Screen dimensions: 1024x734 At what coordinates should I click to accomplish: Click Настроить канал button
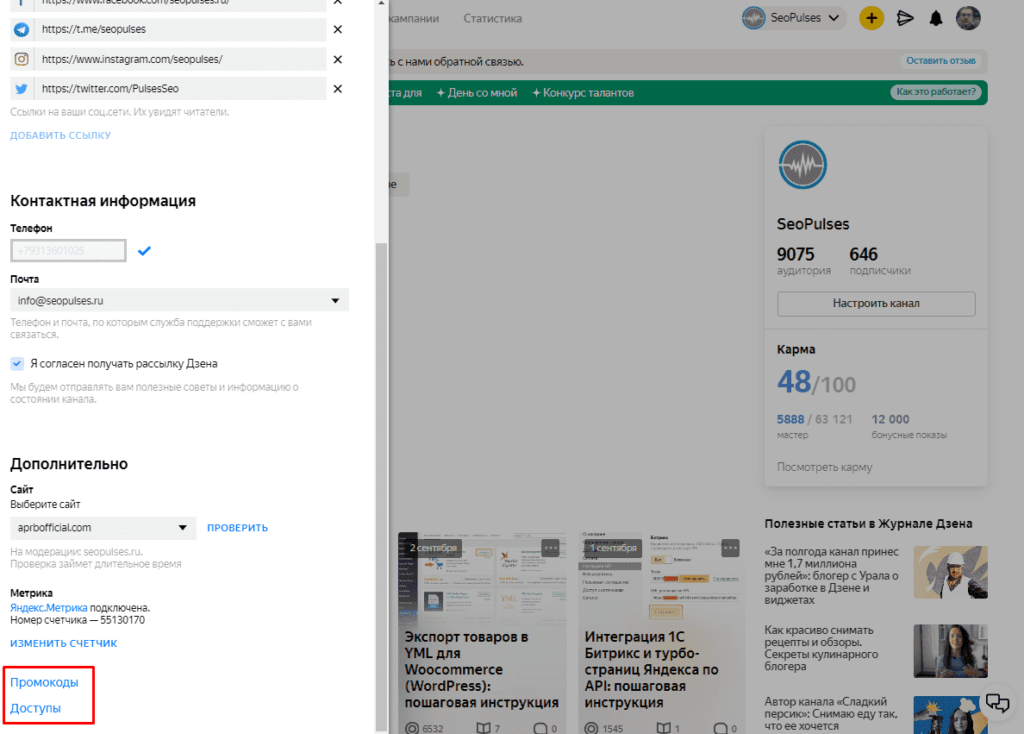click(x=876, y=304)
